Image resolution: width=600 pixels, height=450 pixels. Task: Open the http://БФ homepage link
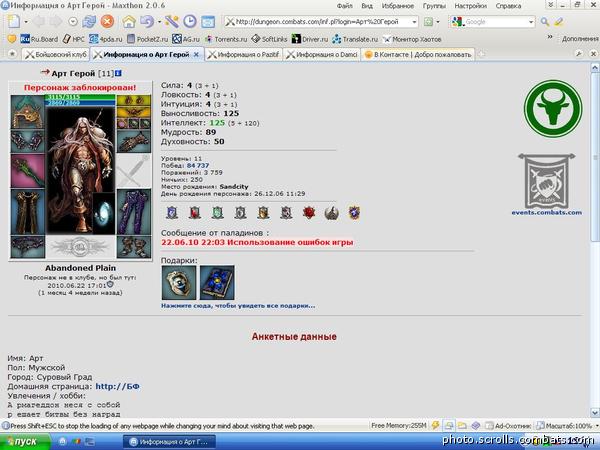[x=117, y=386]
